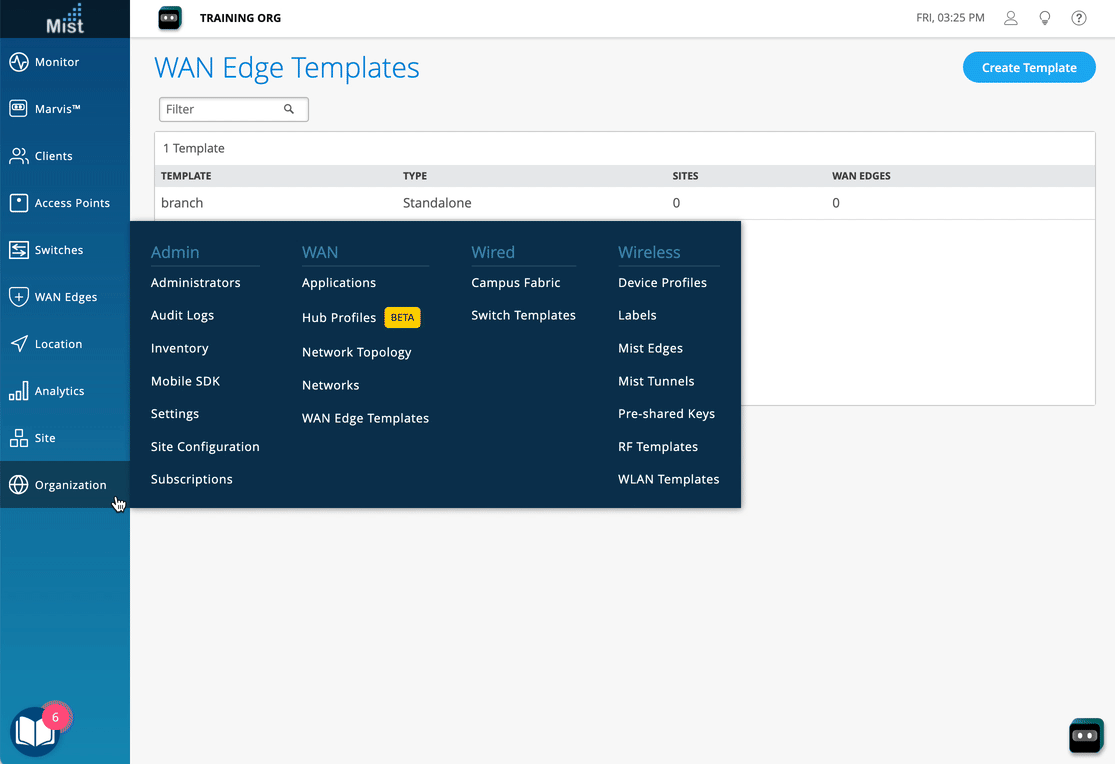Click the Access Points sidebar icon
Viewport: 1115px width, 764px height.
(19, 203)
